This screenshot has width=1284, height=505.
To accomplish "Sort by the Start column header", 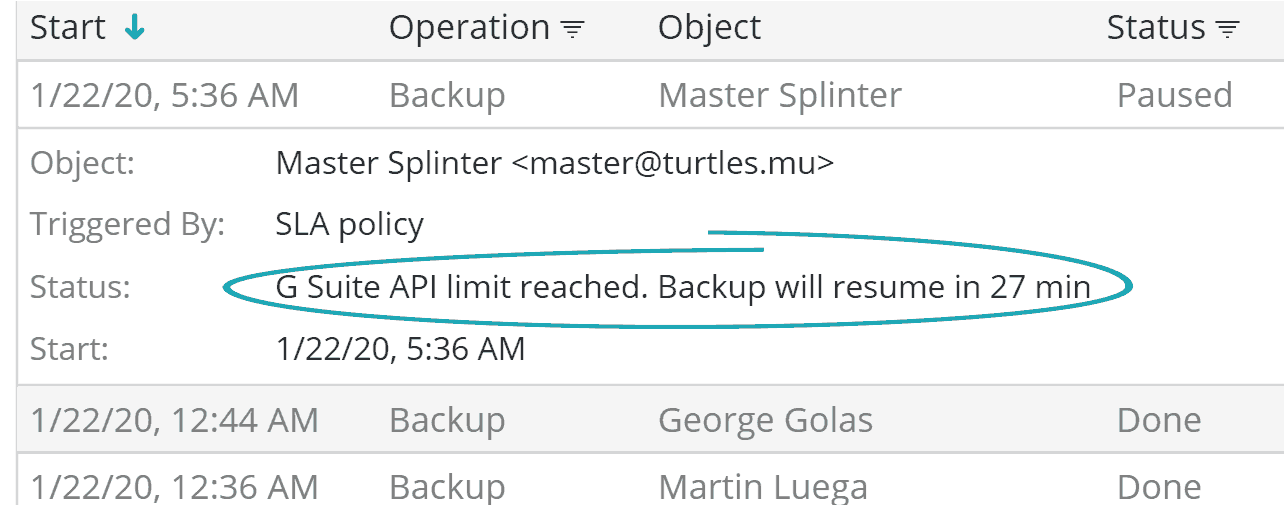I will pos(68,28).
